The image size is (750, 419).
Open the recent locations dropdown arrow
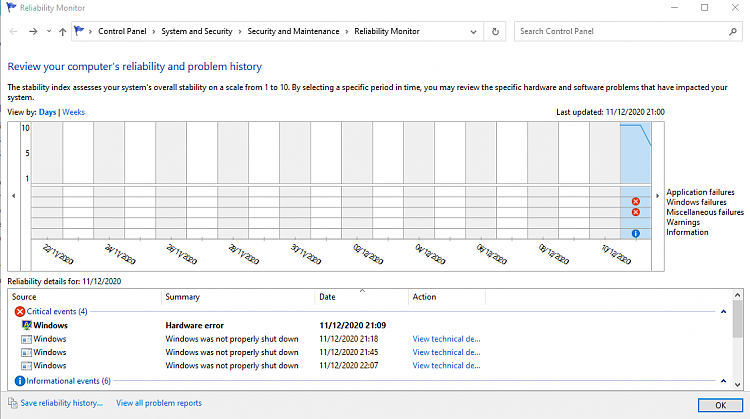[49, 32]
